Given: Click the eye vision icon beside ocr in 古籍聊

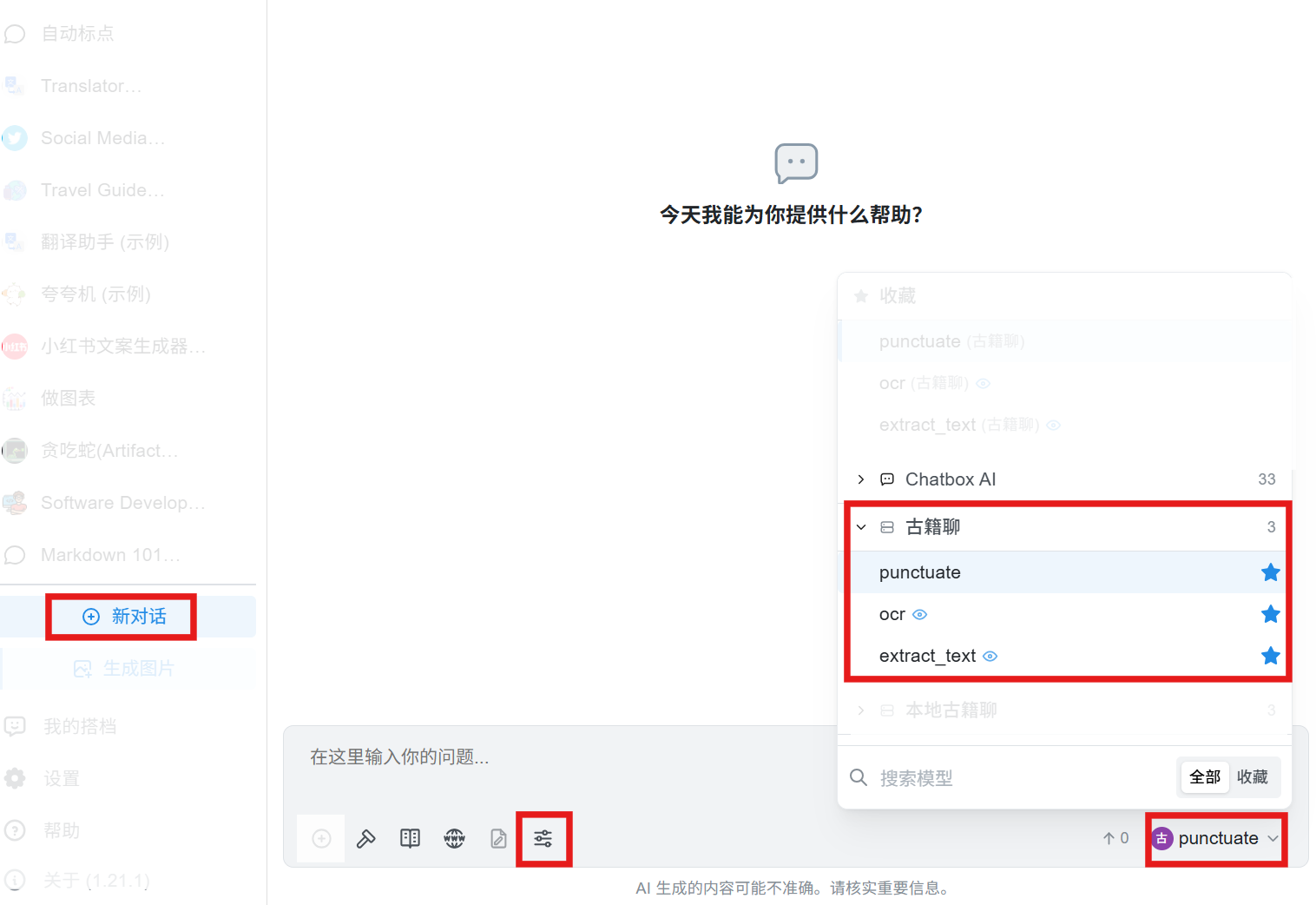Looking at the screenshot, I should coord(920,615).
